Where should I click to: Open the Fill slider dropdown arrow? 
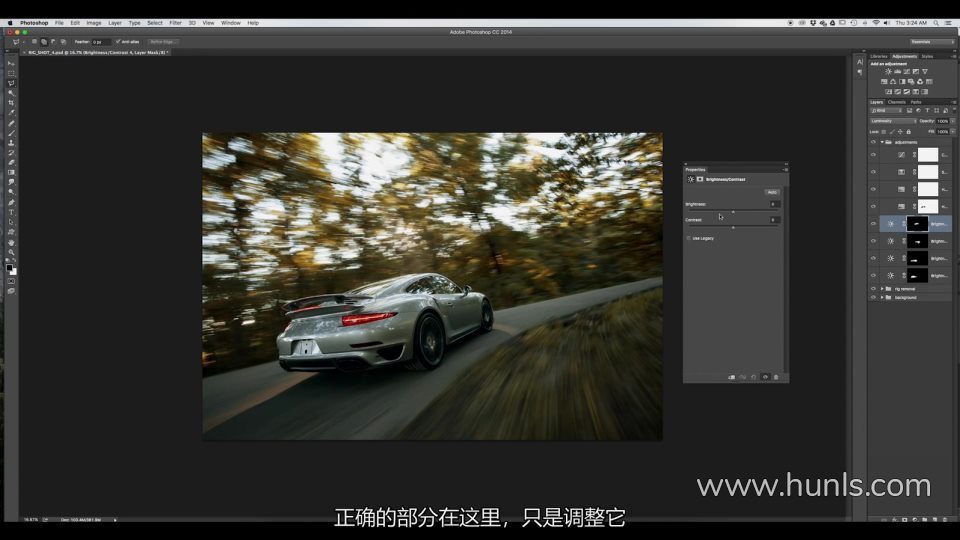(x=953, y=132)
